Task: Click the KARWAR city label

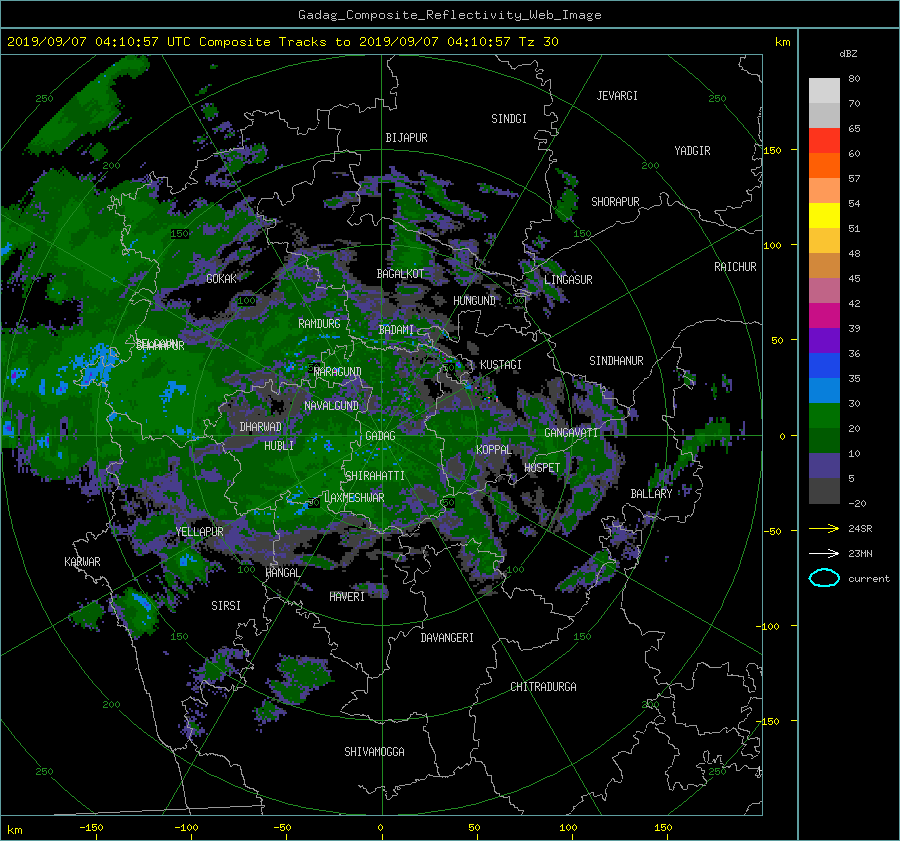Action: click(82, 562)
